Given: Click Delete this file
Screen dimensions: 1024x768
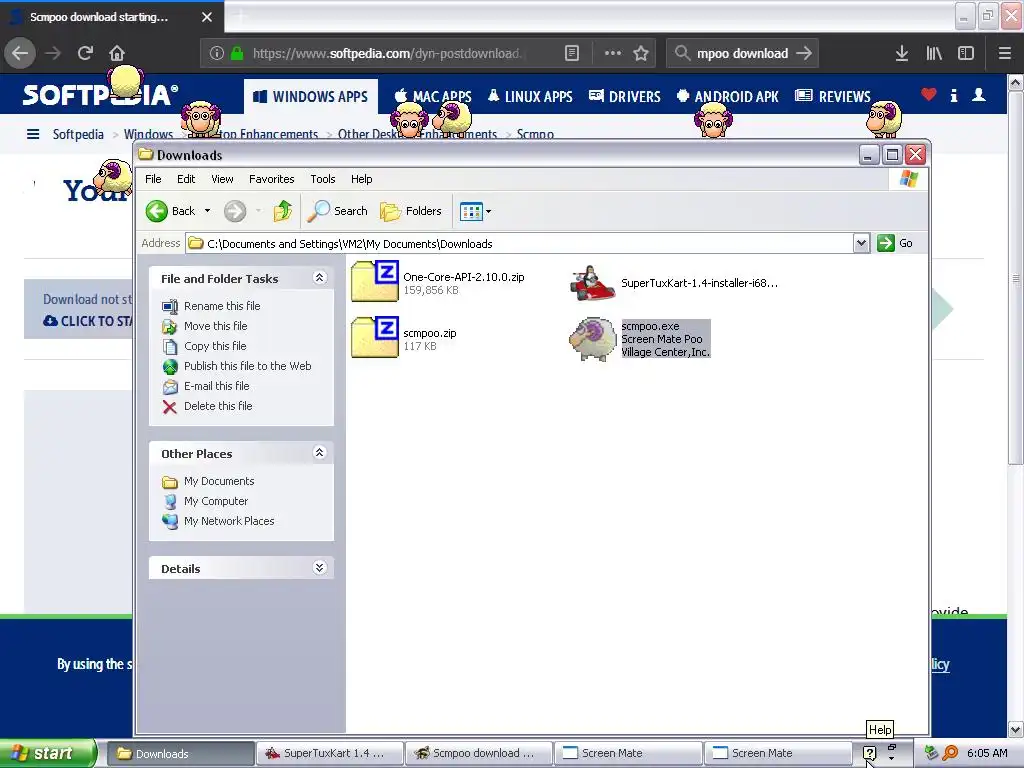Looking at the screenshot, I should click(217, 406).
